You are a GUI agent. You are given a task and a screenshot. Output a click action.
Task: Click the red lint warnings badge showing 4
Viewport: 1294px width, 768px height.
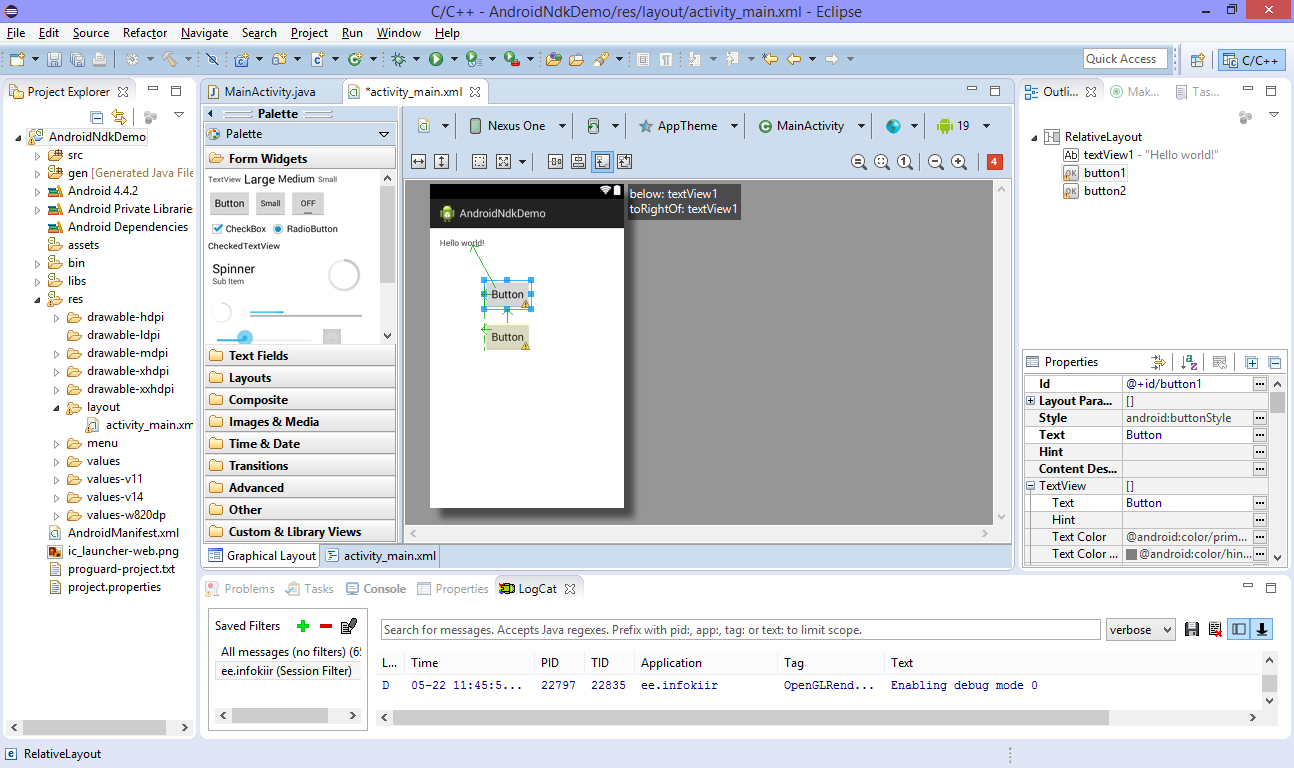[994, 162]
